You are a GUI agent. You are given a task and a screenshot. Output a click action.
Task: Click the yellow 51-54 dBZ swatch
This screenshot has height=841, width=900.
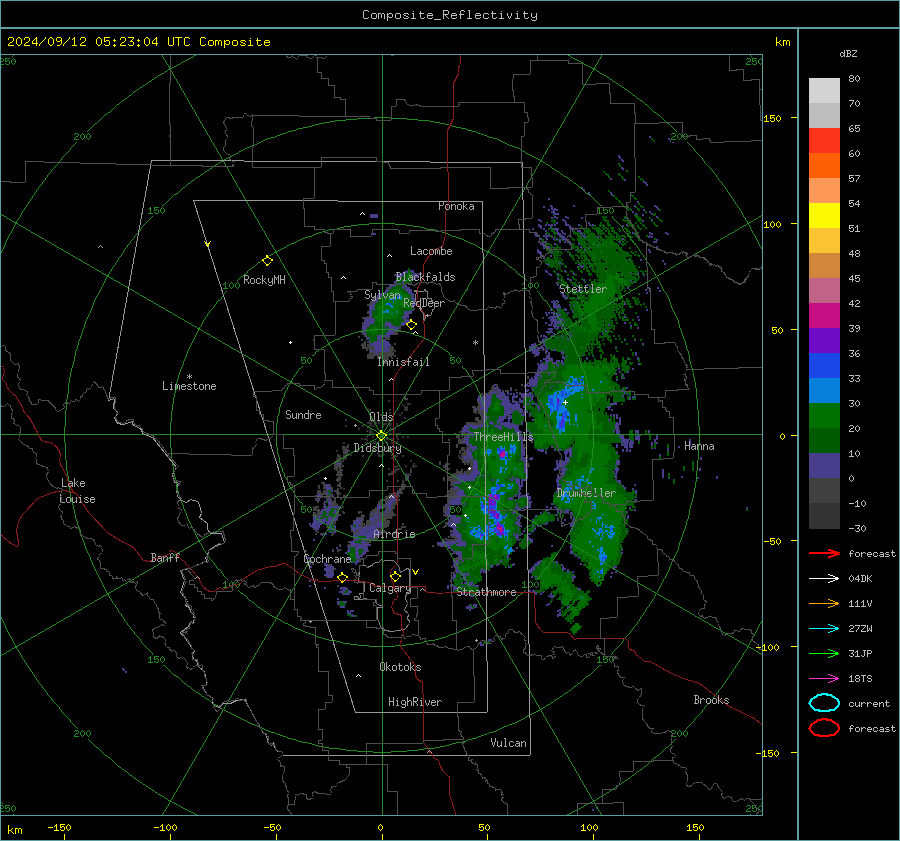824,216
